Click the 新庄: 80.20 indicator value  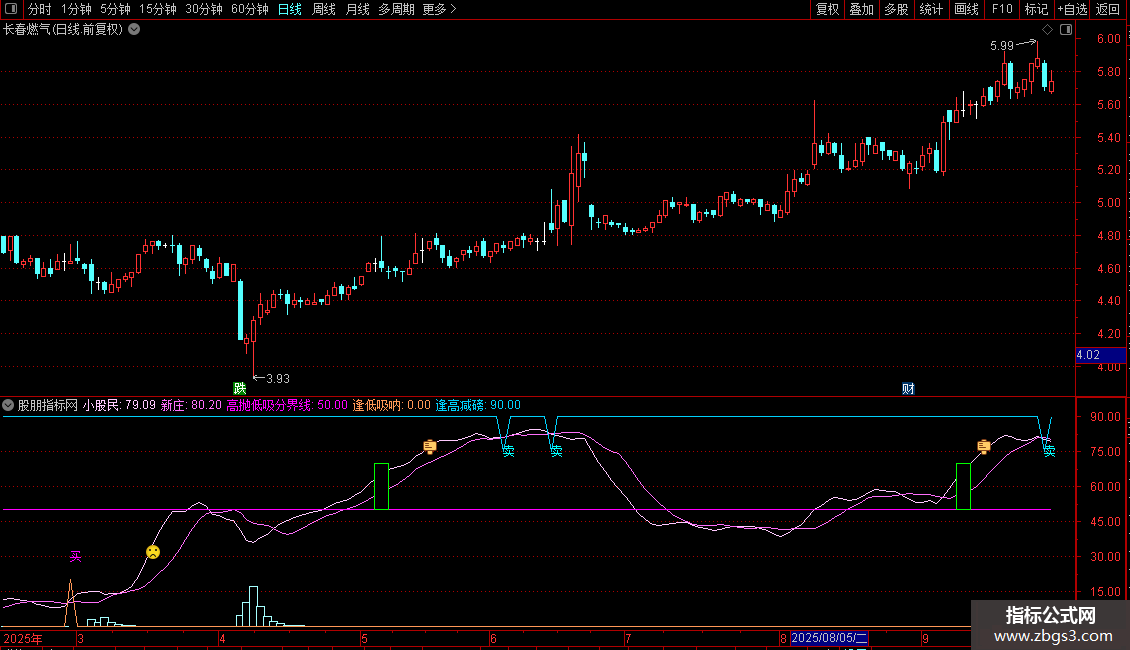pyautogui.click(x=191, y=405)
